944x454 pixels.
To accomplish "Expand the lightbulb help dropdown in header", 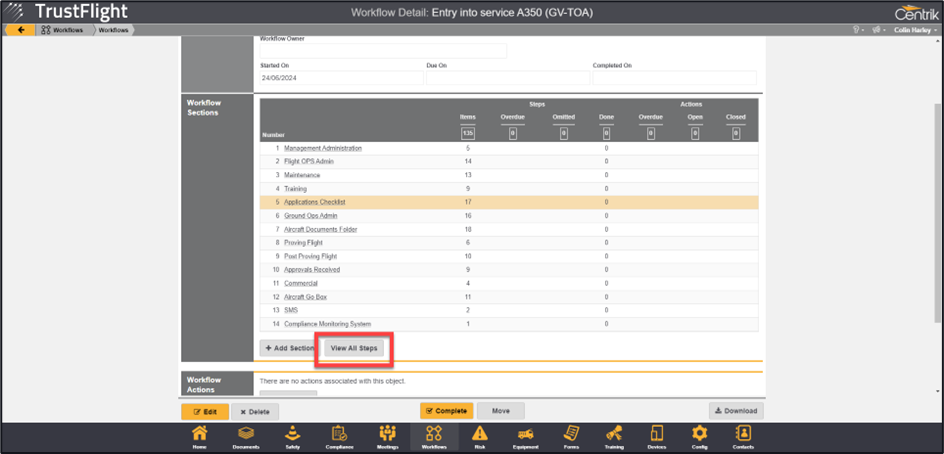I will [857, 30].
